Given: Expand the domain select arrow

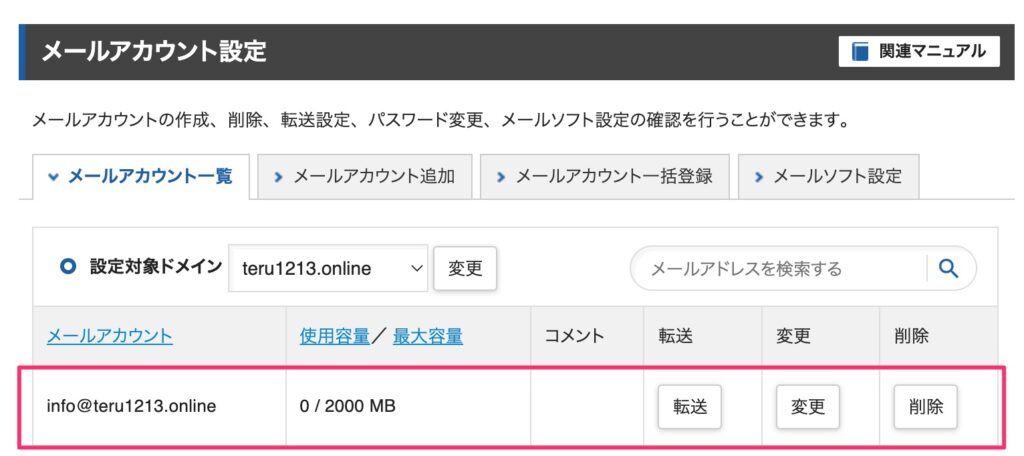Looking at the screenshot, I should (x=416, y=268).
